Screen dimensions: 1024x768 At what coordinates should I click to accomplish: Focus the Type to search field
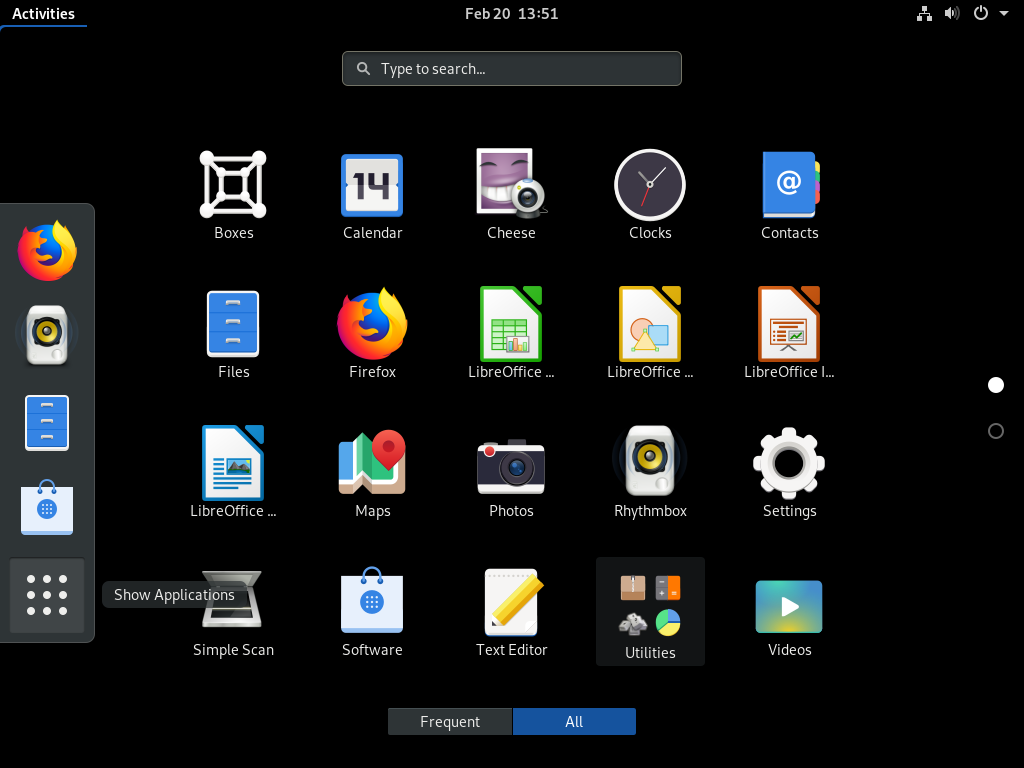pyautogui.click(x=511, y=69)
